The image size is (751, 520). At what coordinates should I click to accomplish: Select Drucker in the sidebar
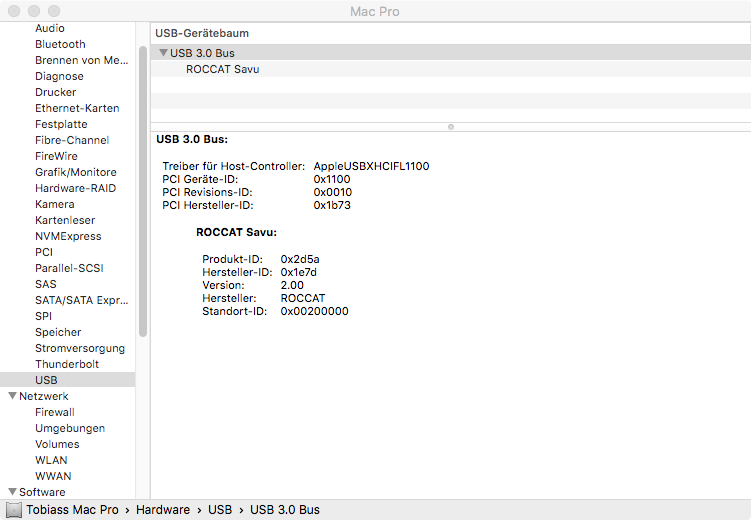tap(56, 92)
